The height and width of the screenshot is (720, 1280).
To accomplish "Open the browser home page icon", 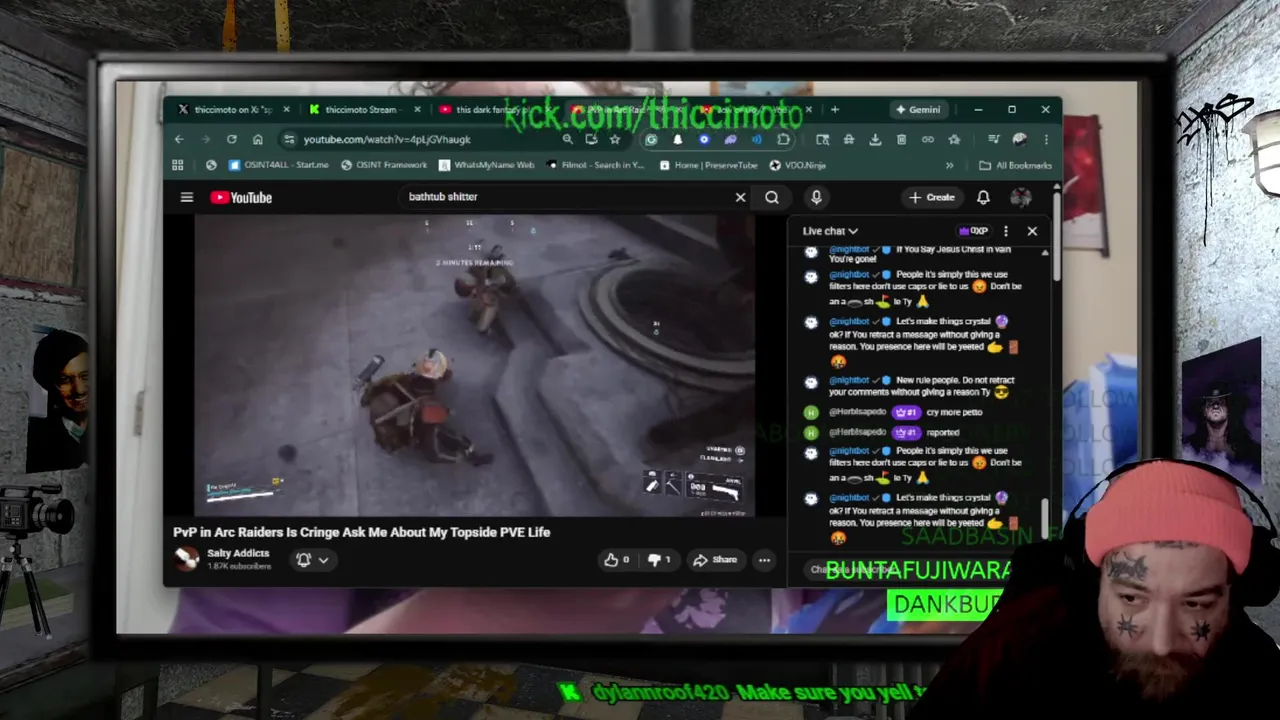I will coord(257,140).
